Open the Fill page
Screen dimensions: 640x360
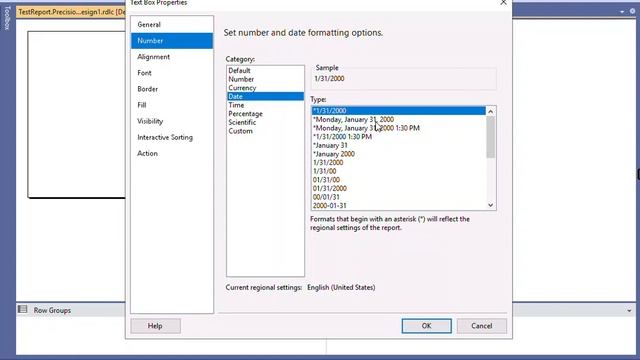(x=171, y=105)
